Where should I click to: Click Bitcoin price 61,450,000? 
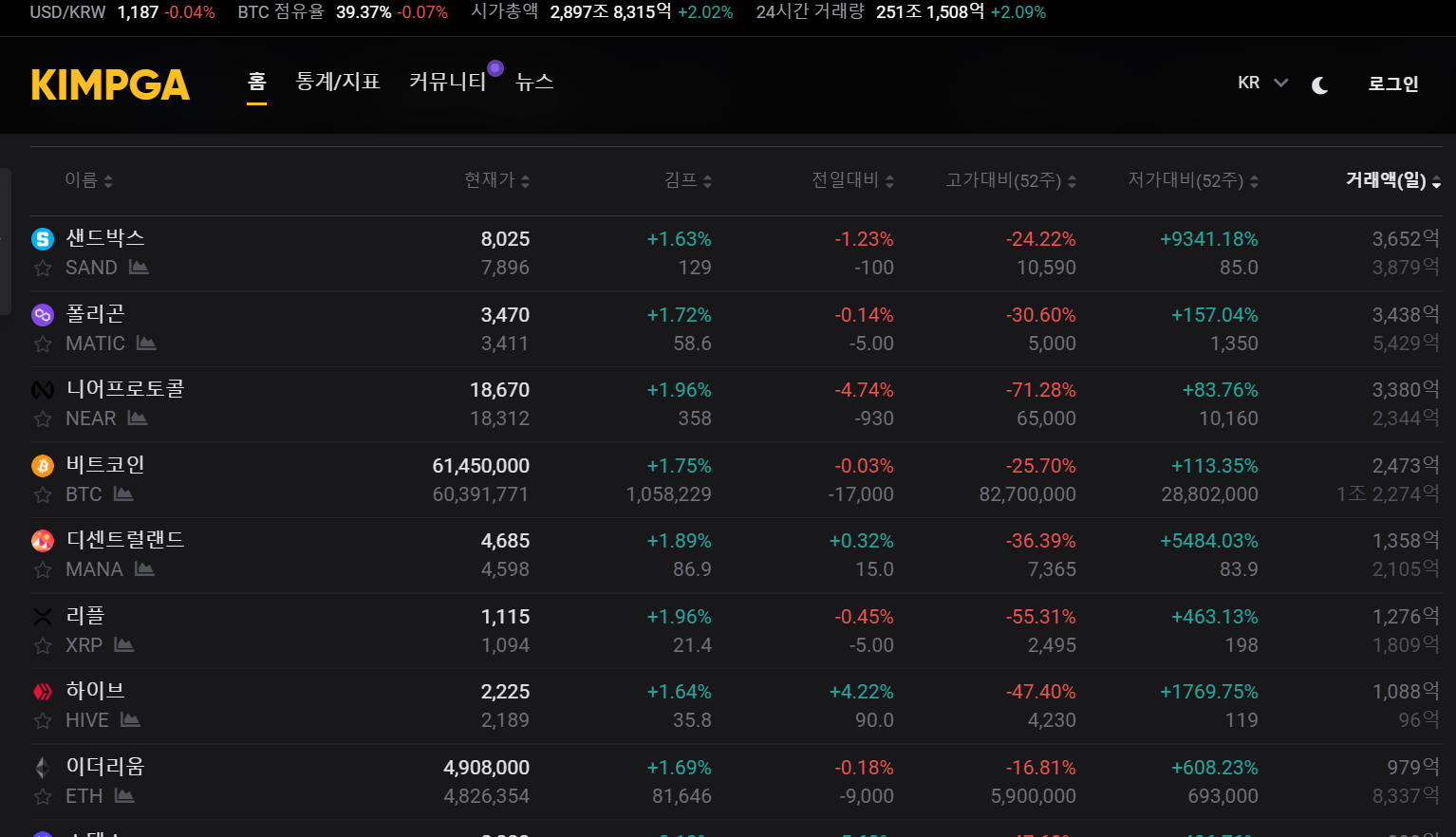pos(481,466)
